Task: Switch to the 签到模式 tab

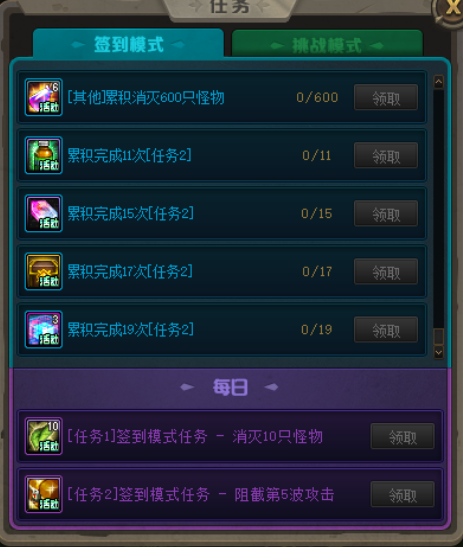Action: coord(128,44)
